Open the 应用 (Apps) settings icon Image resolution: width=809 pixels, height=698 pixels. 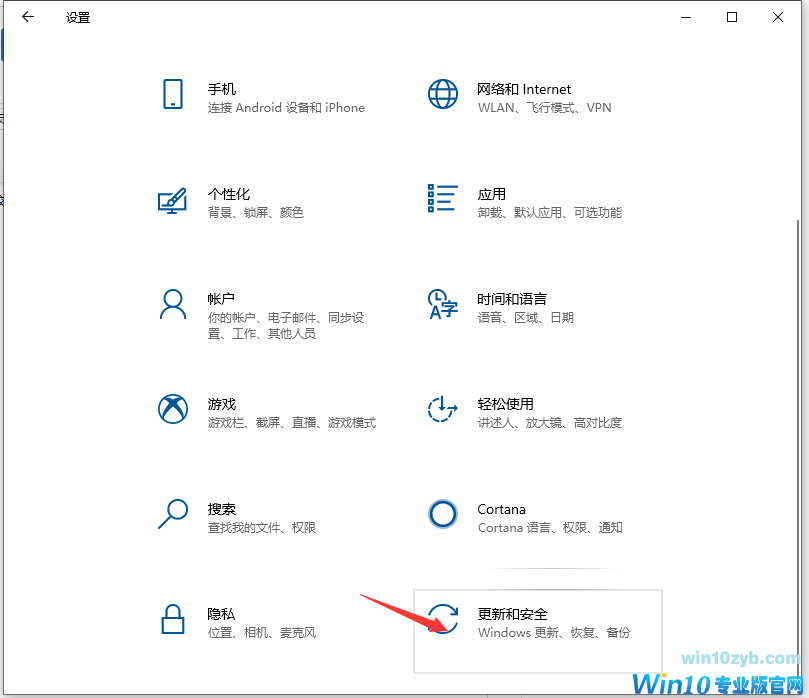tap(443, 199)
